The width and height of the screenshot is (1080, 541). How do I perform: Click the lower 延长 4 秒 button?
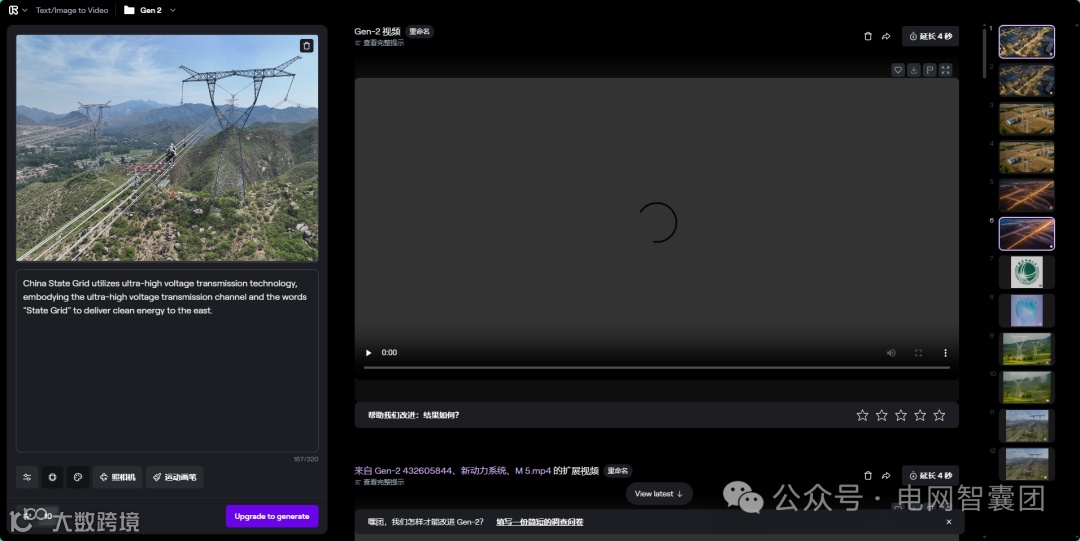[x=931, y=476]
